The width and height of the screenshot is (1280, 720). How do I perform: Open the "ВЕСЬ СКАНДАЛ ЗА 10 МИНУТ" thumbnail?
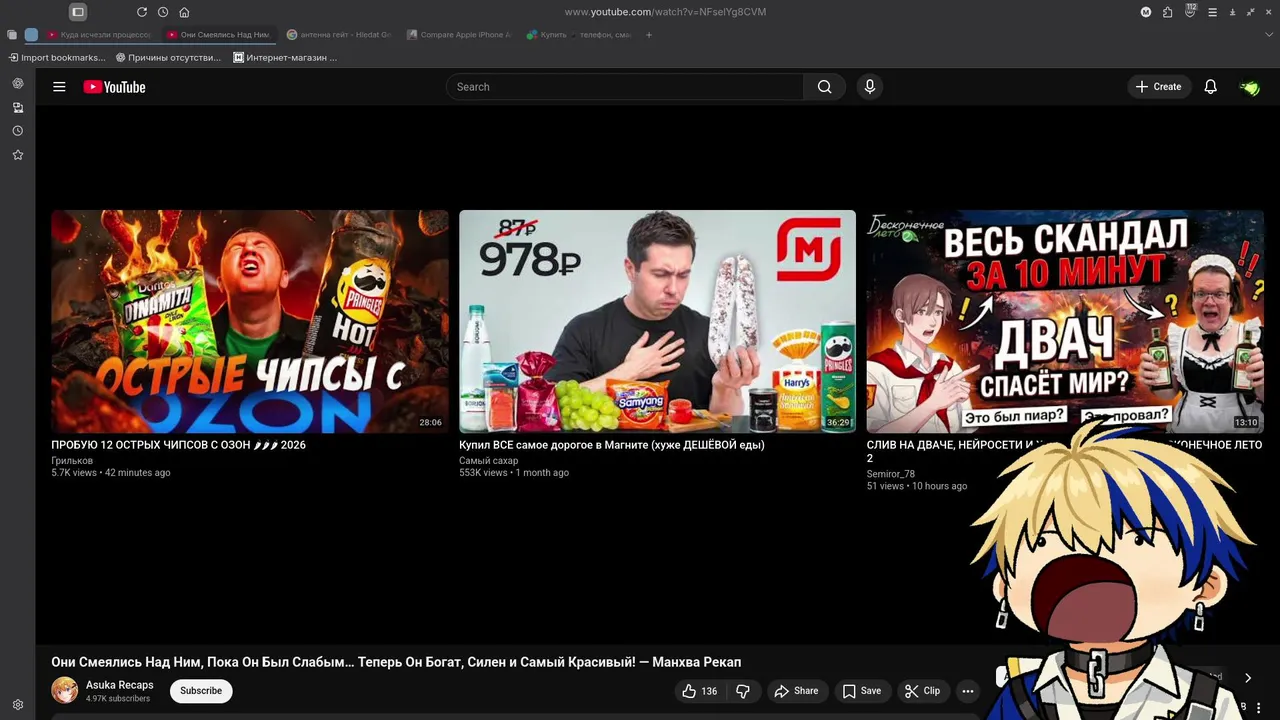point(1065,321)
